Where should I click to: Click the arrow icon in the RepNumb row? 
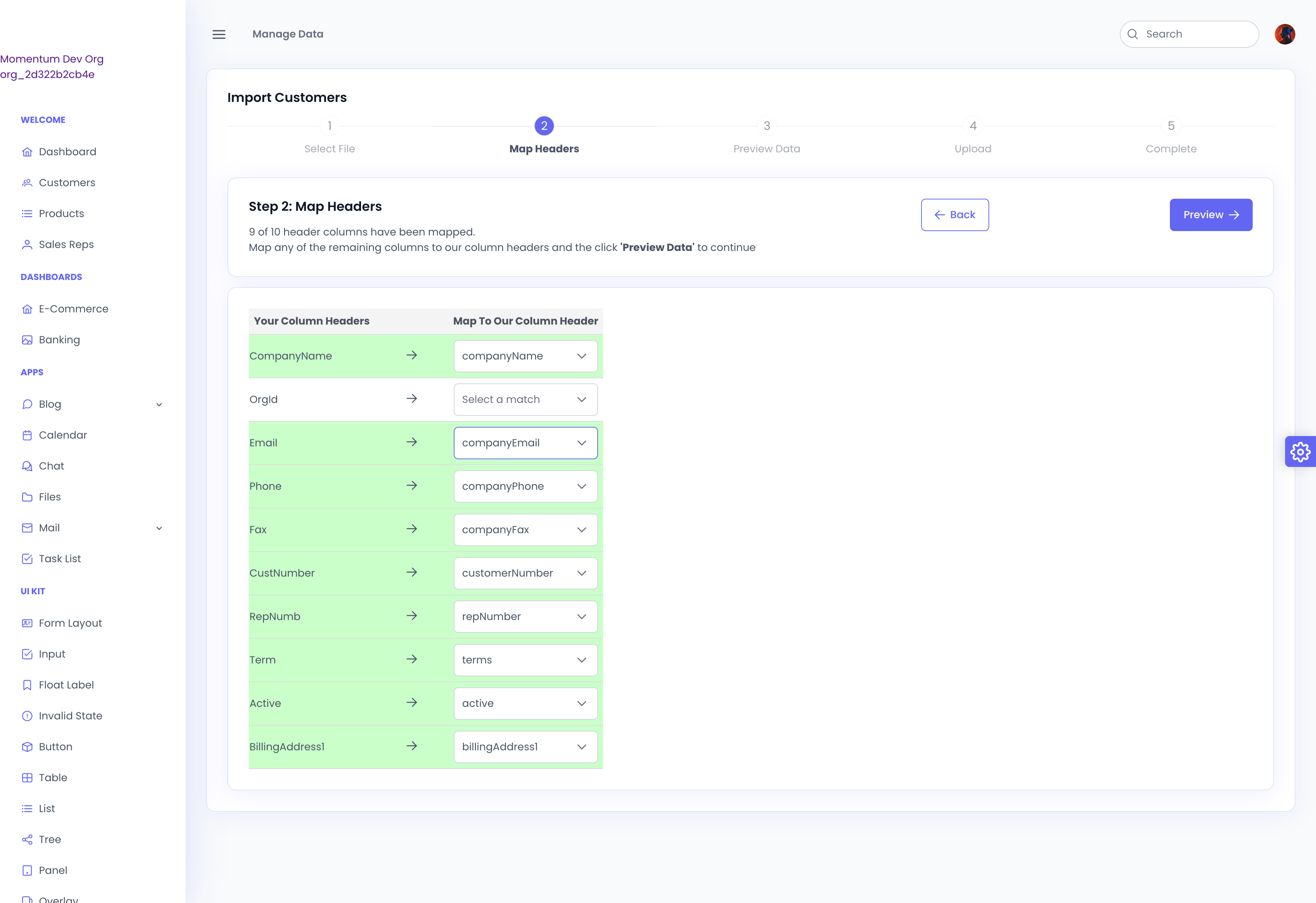click(x=412, y=616)
